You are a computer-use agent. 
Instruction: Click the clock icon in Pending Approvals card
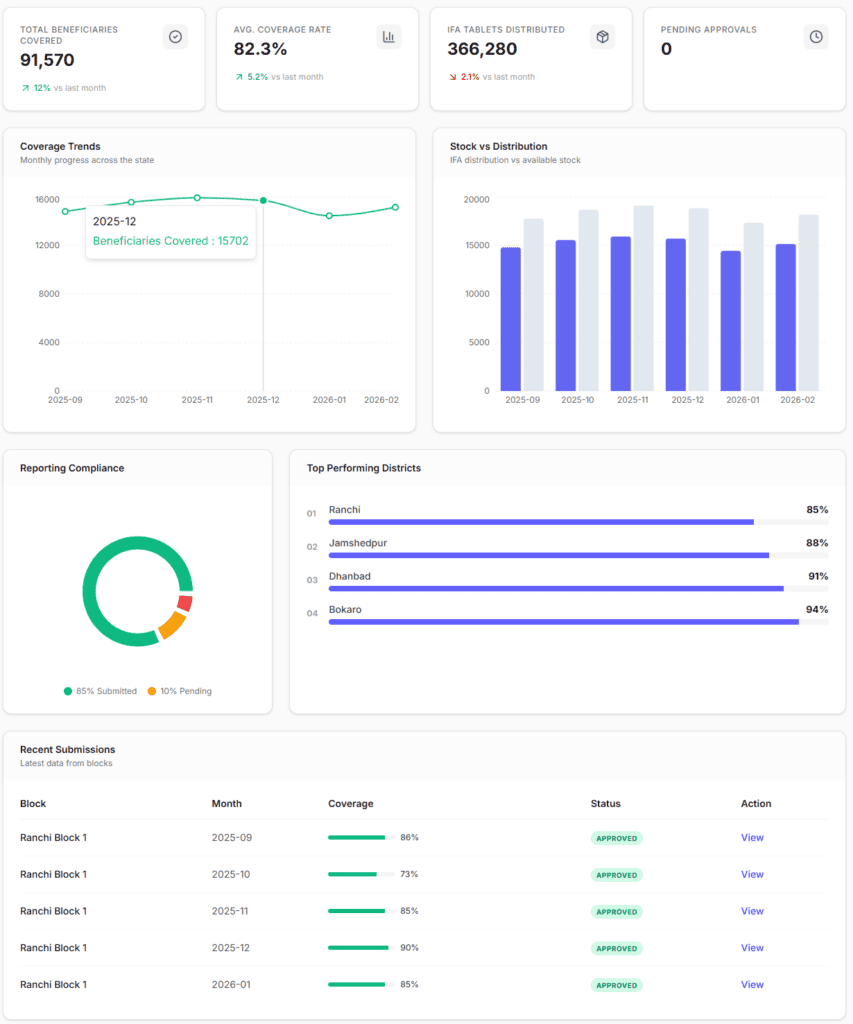[x=816, y=37]
